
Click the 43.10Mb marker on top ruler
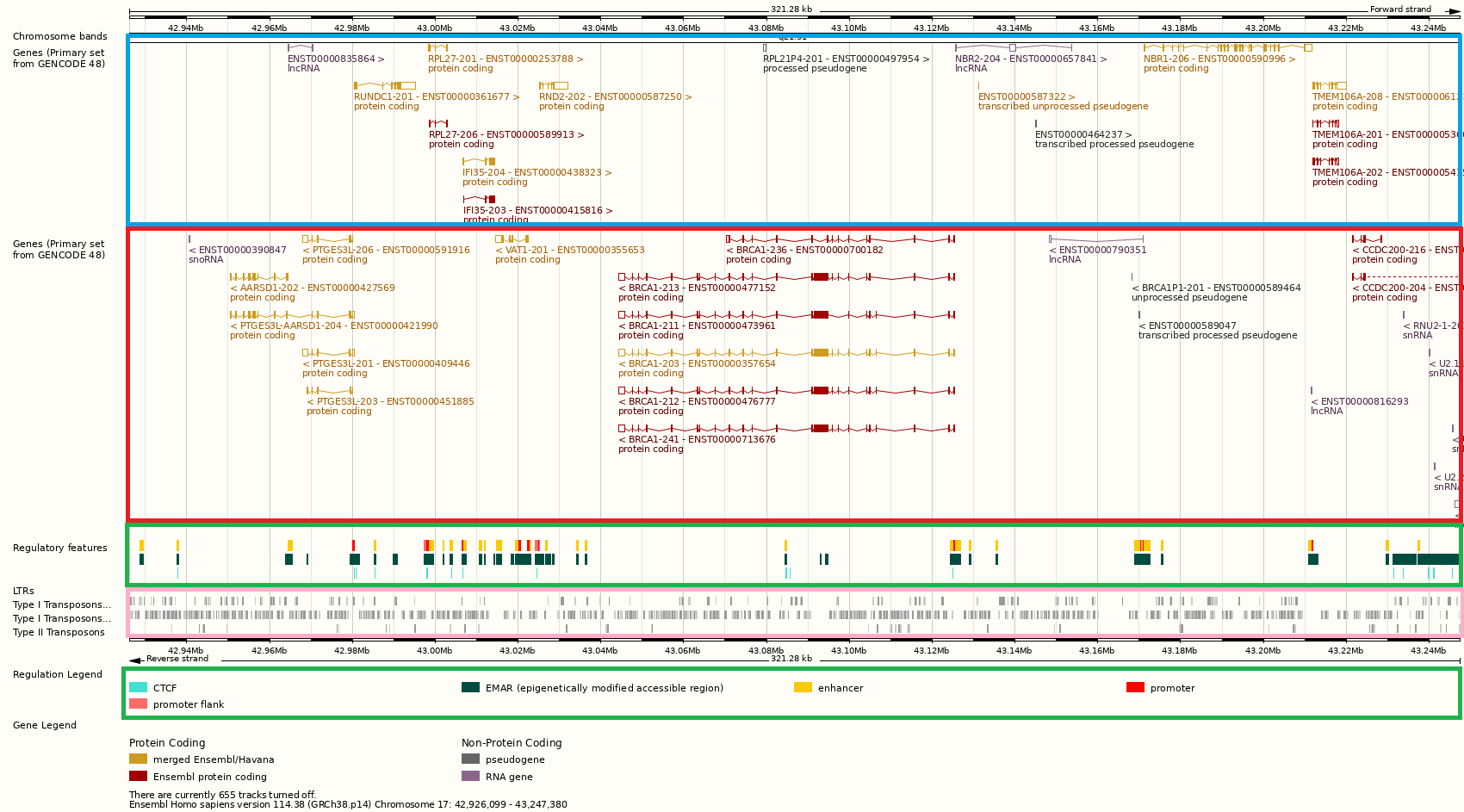point(848,28)
